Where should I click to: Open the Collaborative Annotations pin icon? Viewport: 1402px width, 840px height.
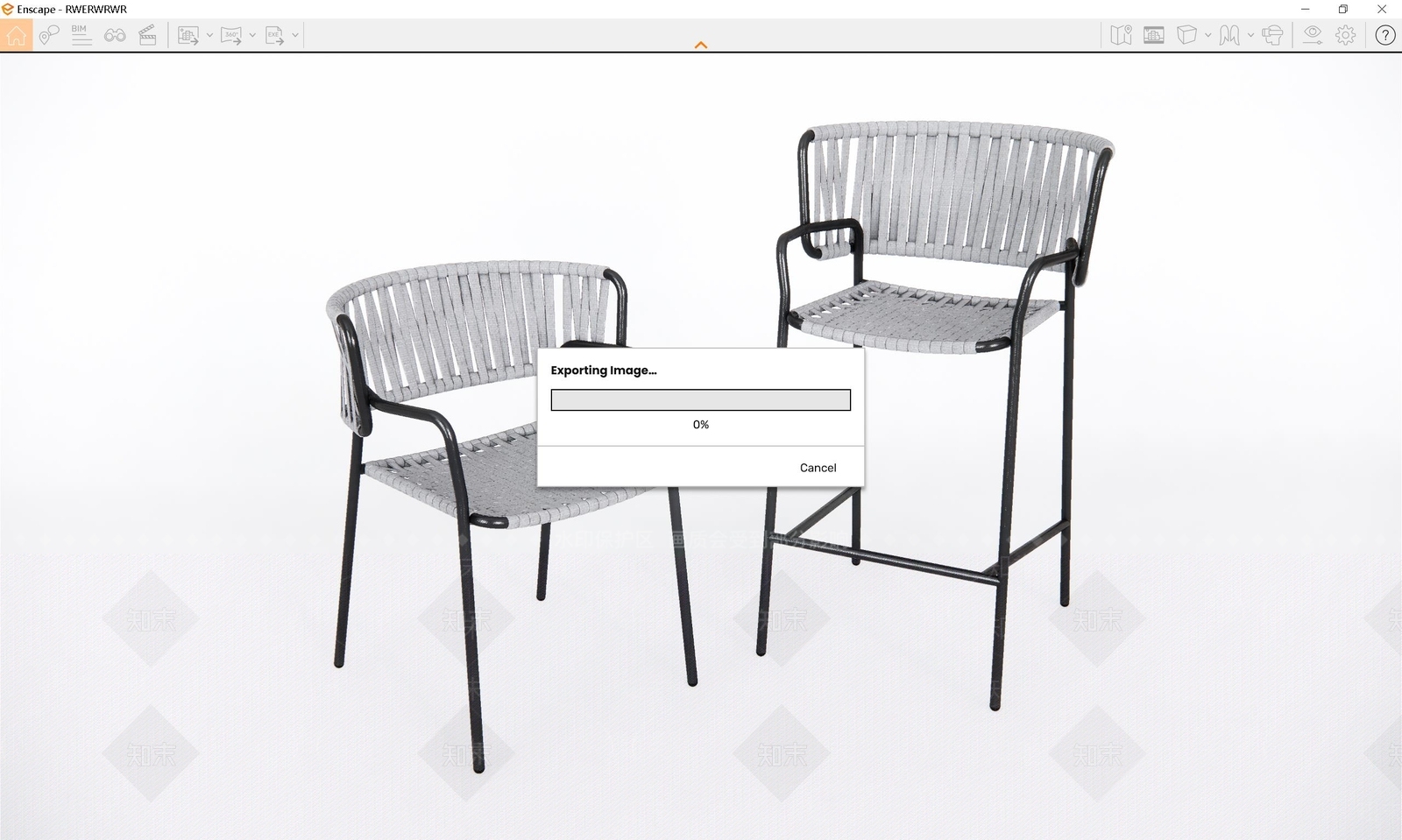click(48, 35)
